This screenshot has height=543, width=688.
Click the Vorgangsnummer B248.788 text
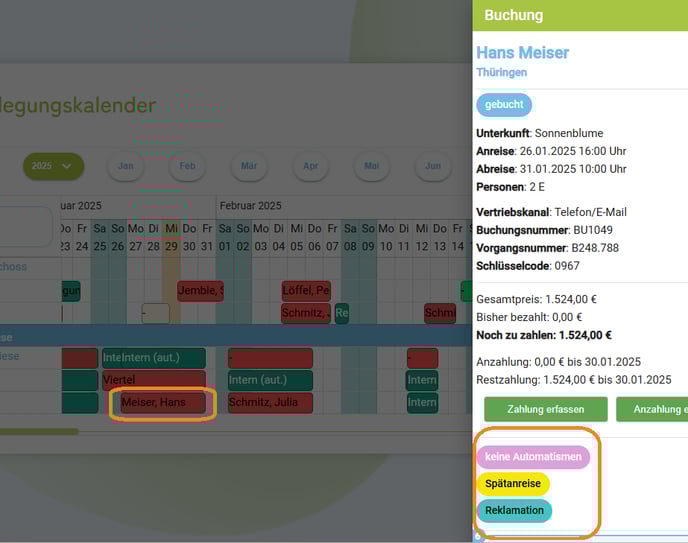click(x=548, y=248)
